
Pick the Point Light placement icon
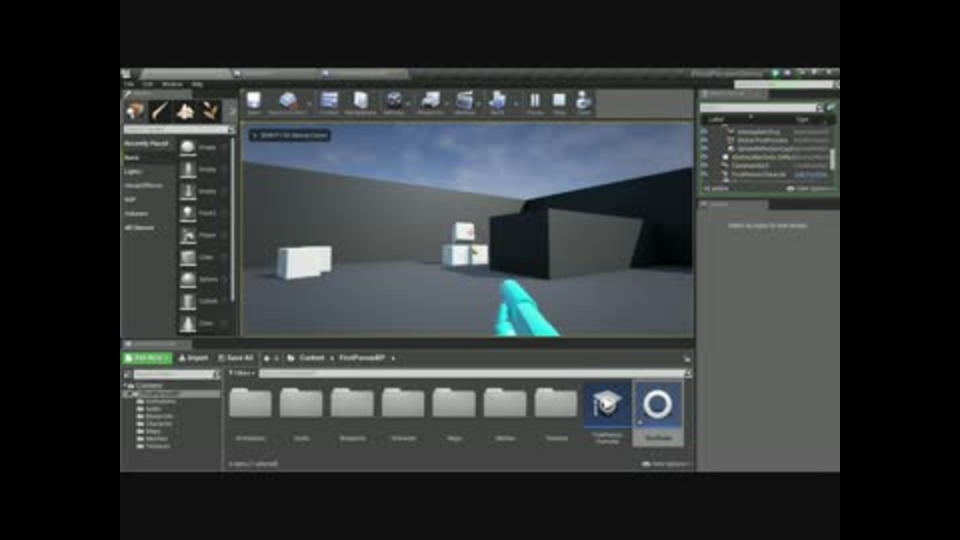(188, 213)
